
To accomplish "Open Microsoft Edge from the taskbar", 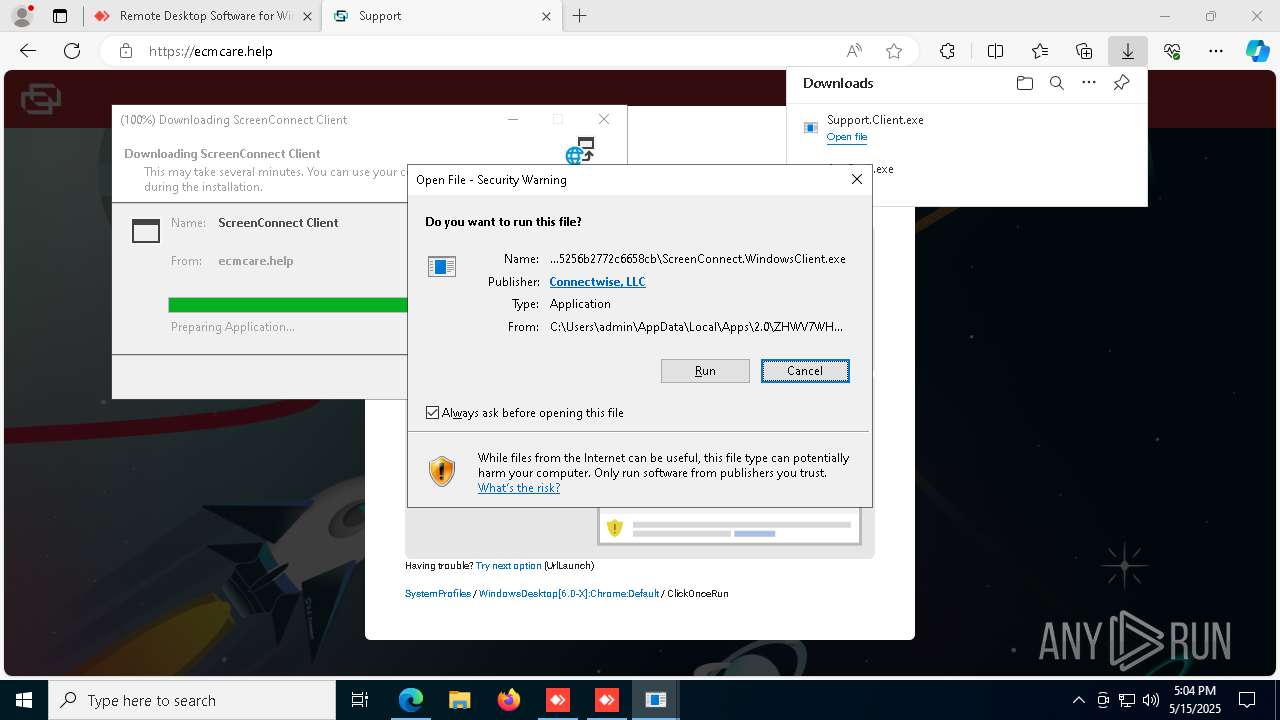I will pyautogui.click(x=411, y=700).
